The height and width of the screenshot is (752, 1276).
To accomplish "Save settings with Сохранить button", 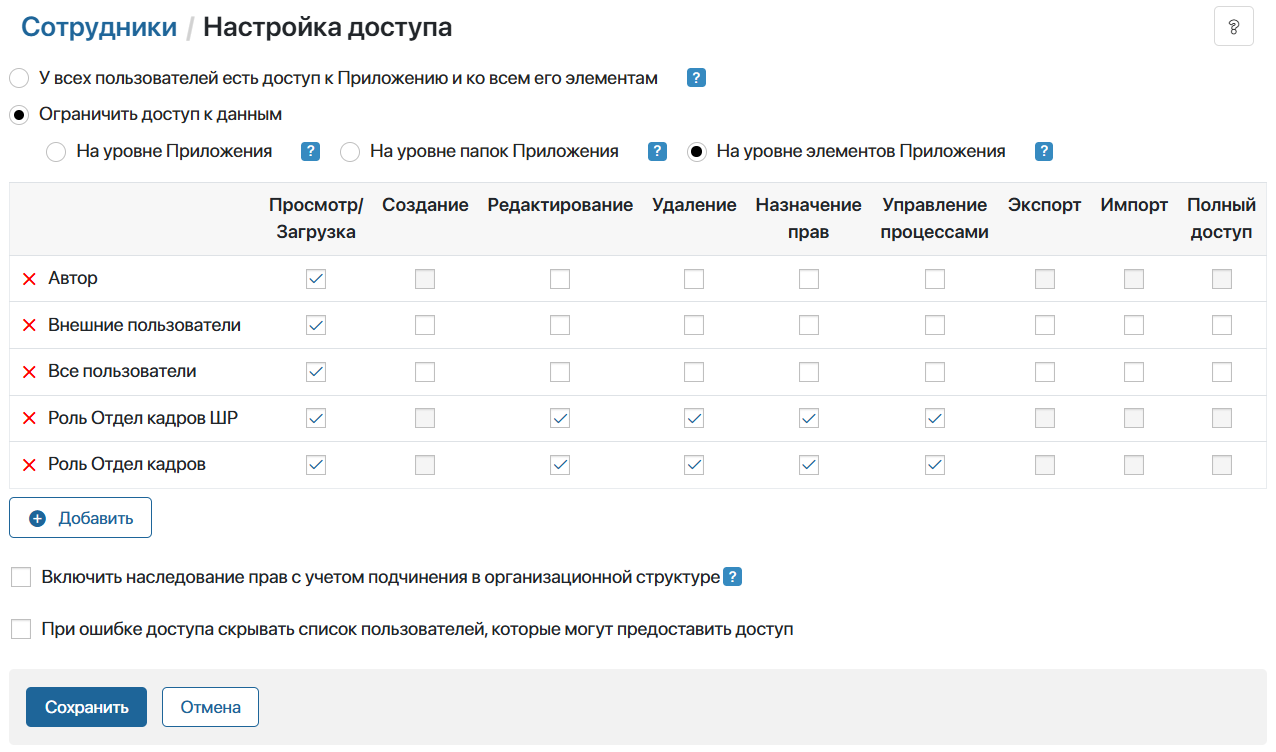I will [x=86, y=707].
